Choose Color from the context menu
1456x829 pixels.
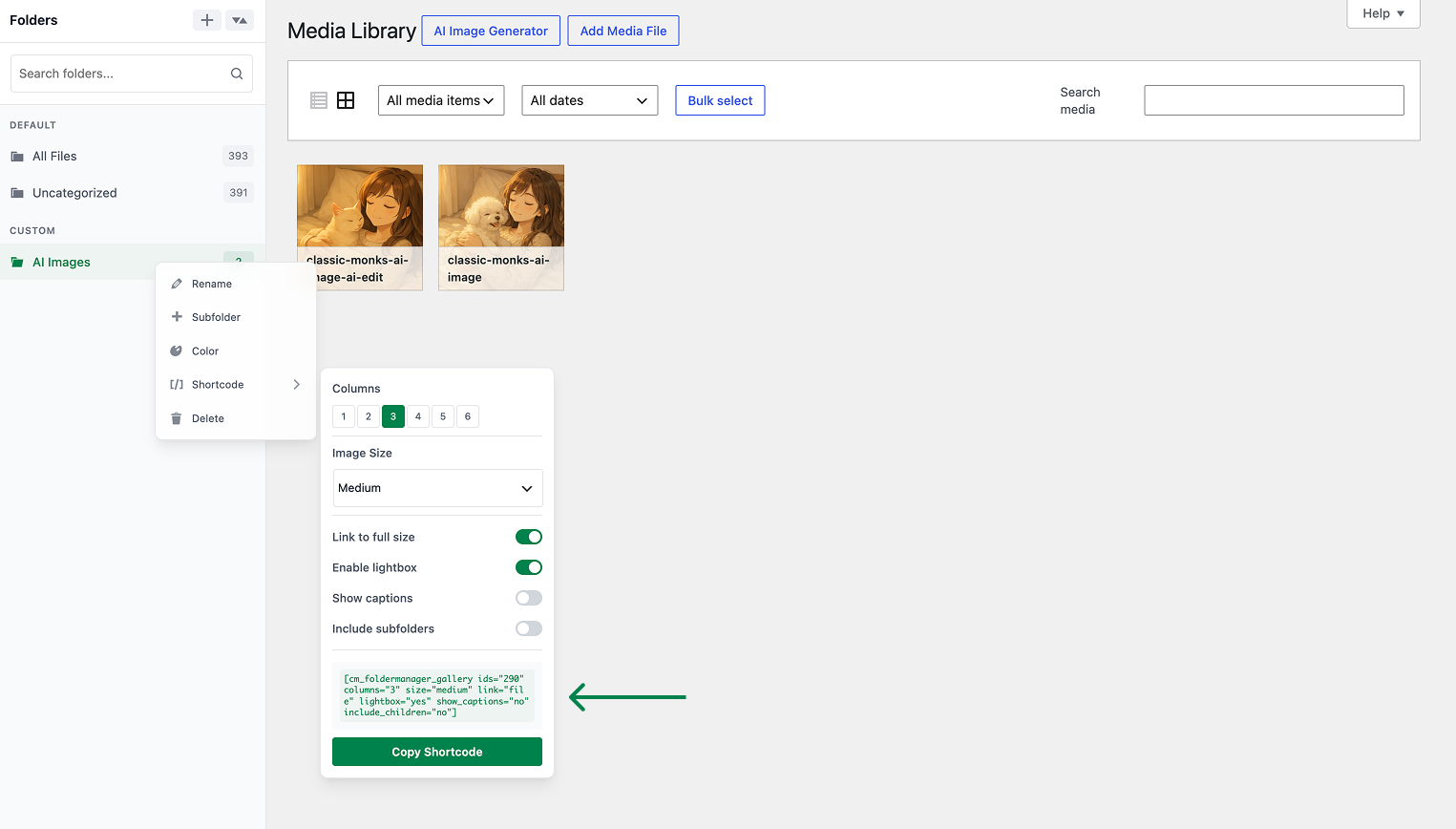coord(236,351)
